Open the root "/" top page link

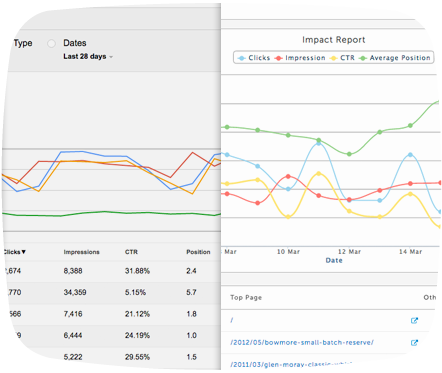point(232,320)
